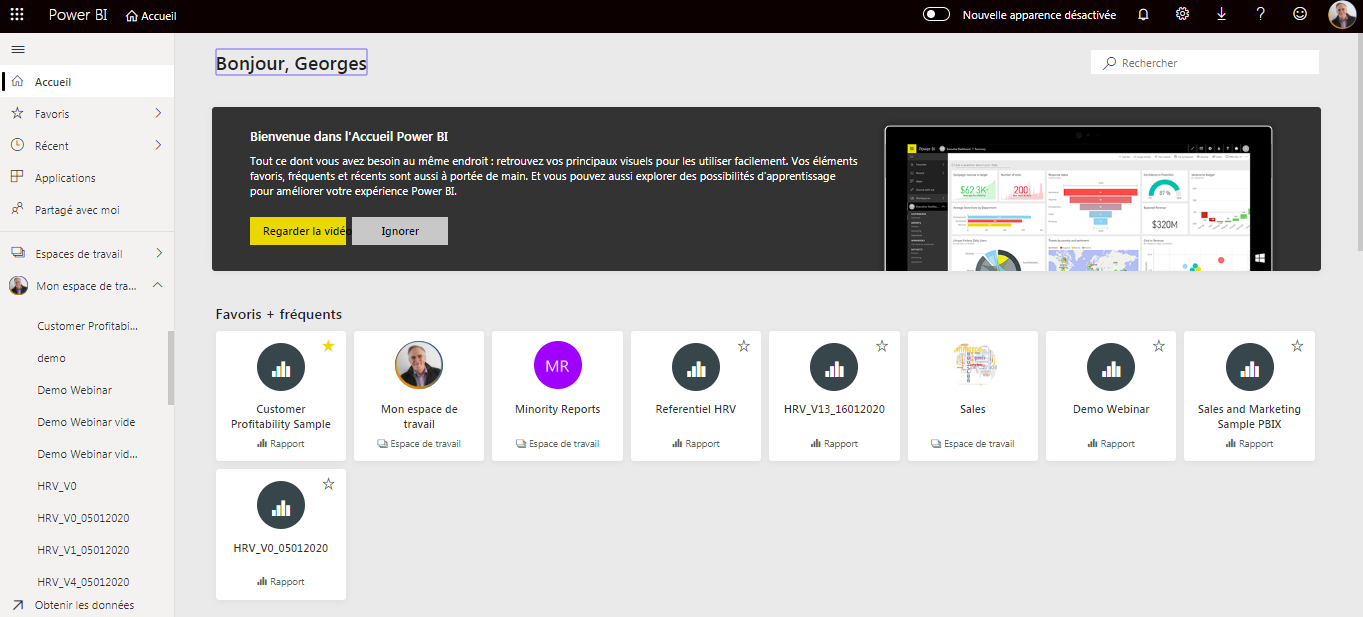This screenshot has width=1363, height=617.
Task: Click the Power BI title link
Action: coord(78,15)
